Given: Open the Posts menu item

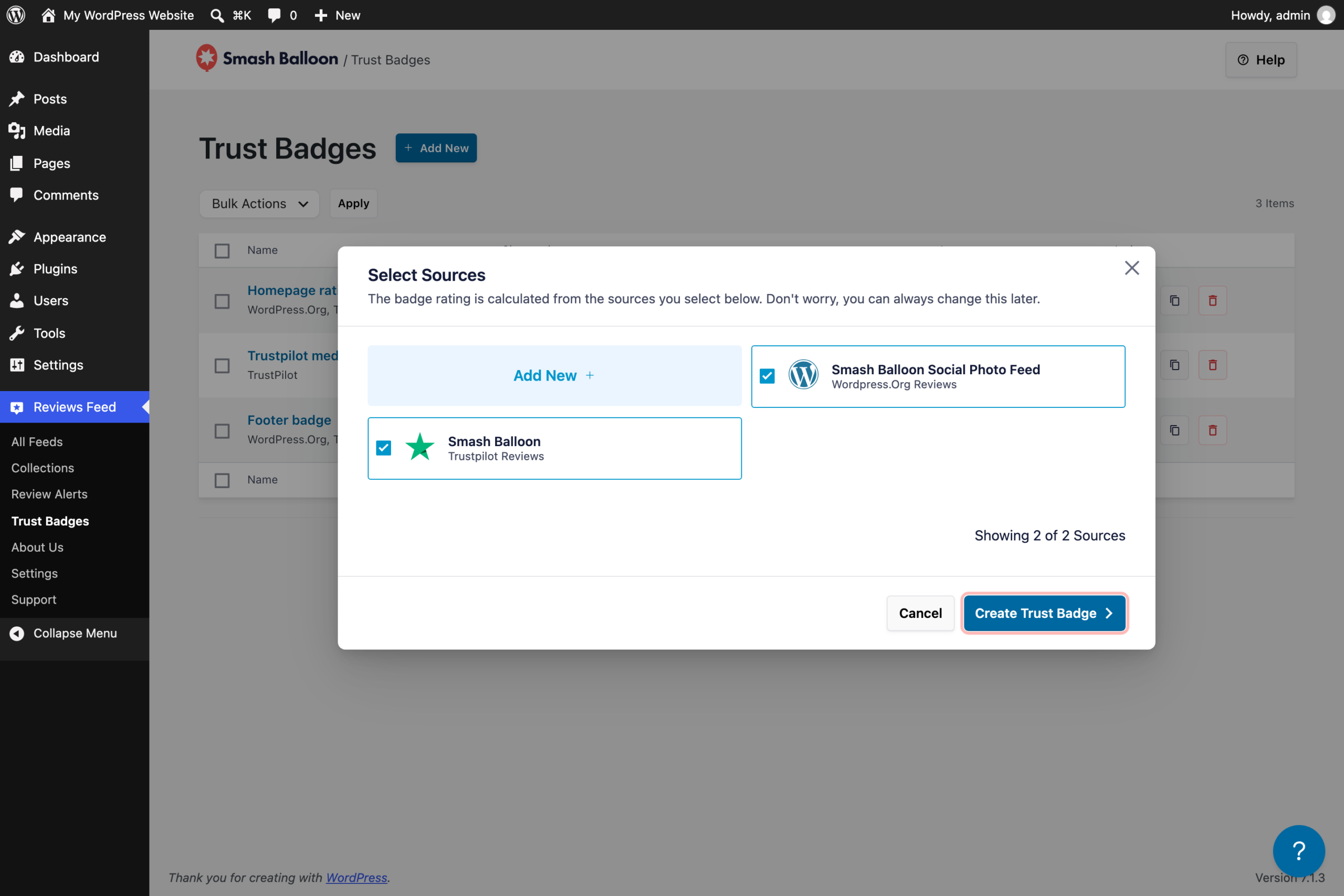Looking at the screenshot, I should [74, 99].
